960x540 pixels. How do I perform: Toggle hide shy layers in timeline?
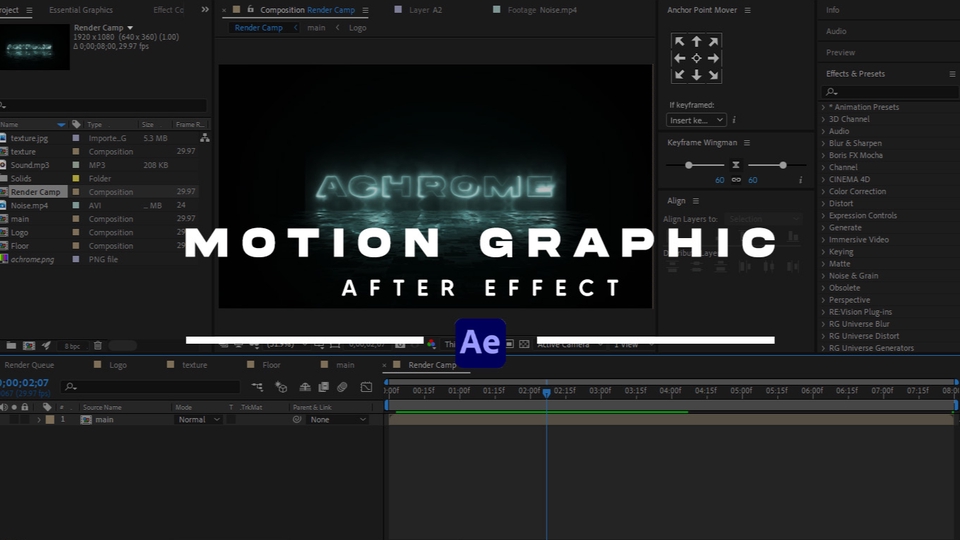304,387
